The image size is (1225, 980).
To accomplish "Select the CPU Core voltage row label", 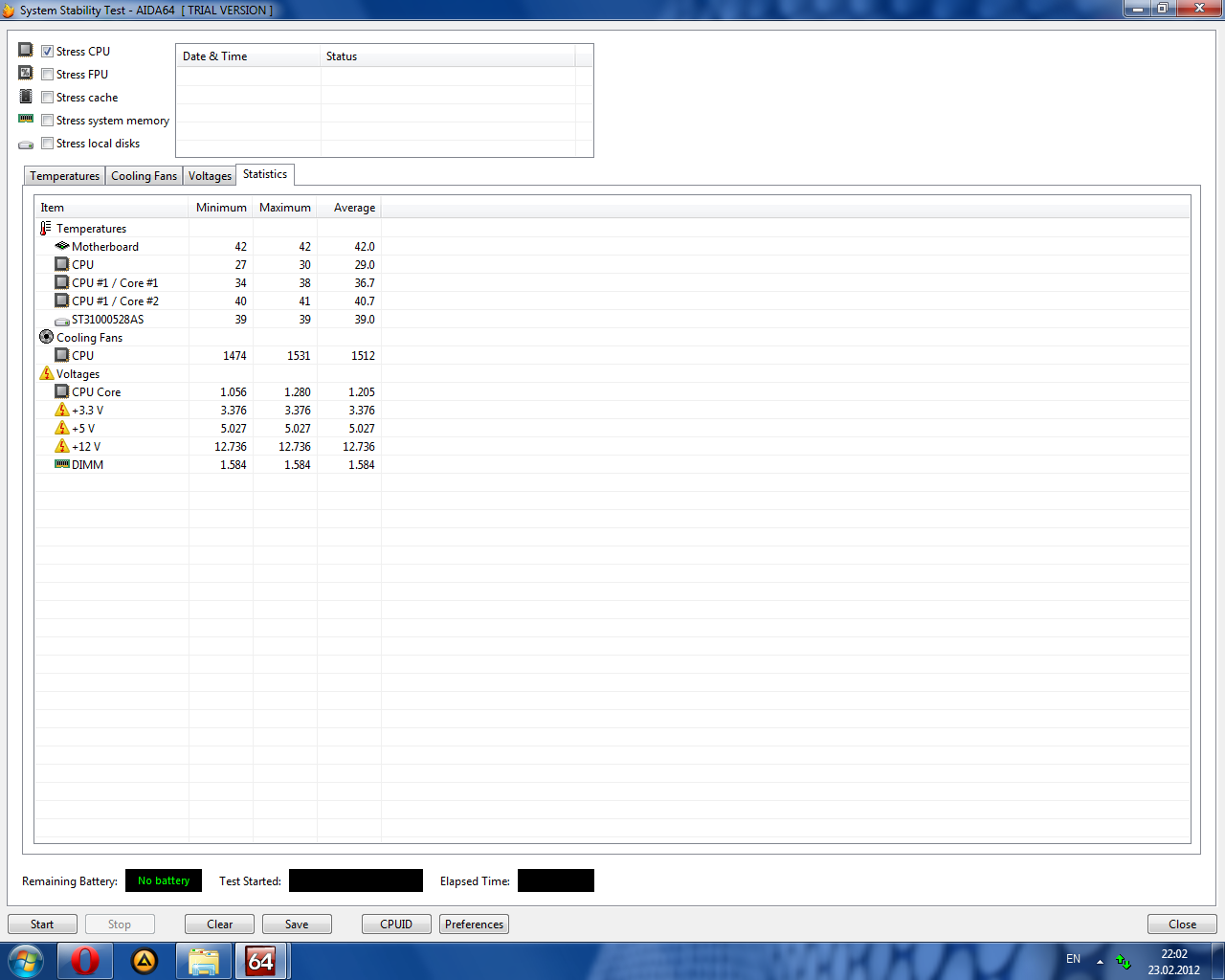I will pyautogui.click(x=96, y=392).
